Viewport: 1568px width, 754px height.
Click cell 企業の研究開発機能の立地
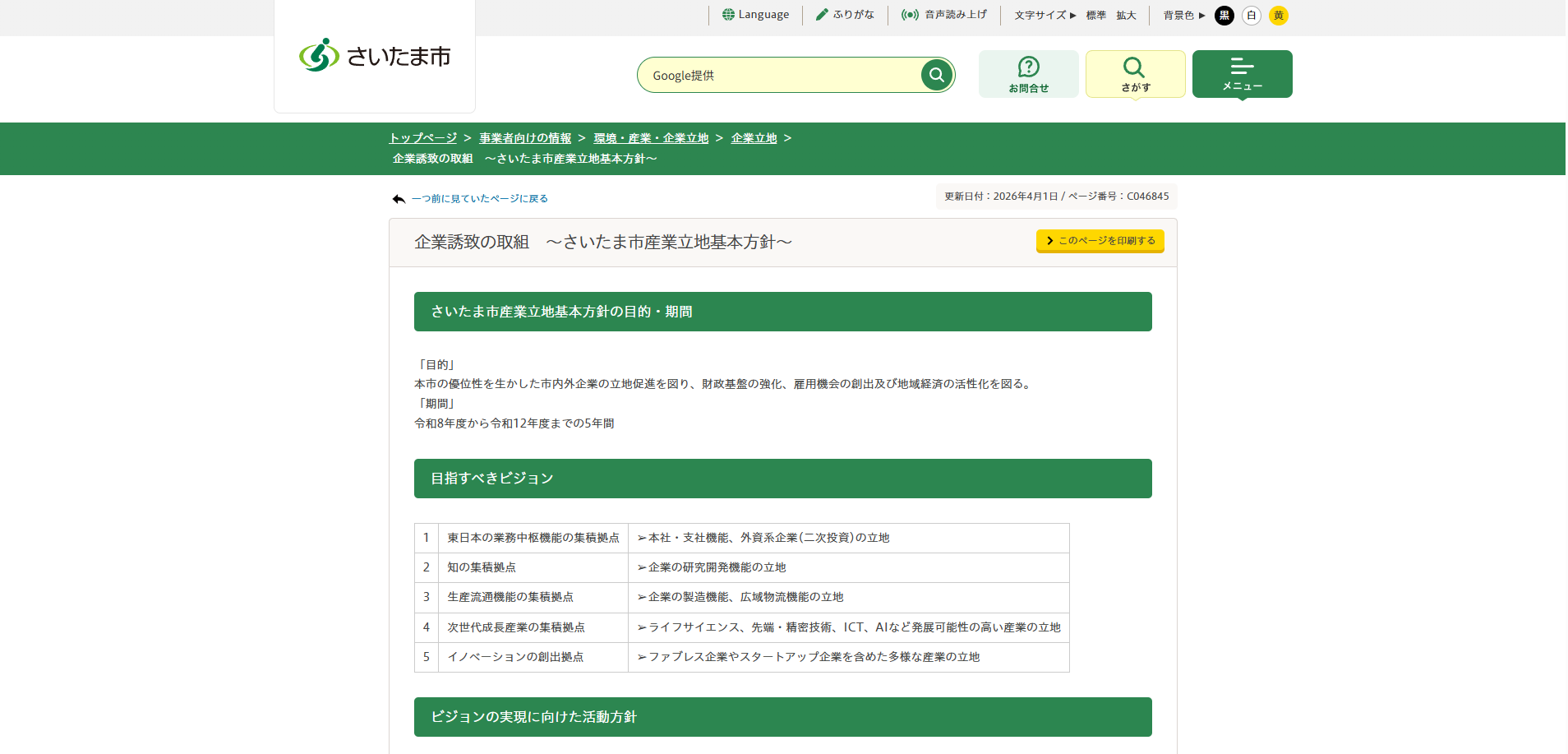[x=849, y=567]
